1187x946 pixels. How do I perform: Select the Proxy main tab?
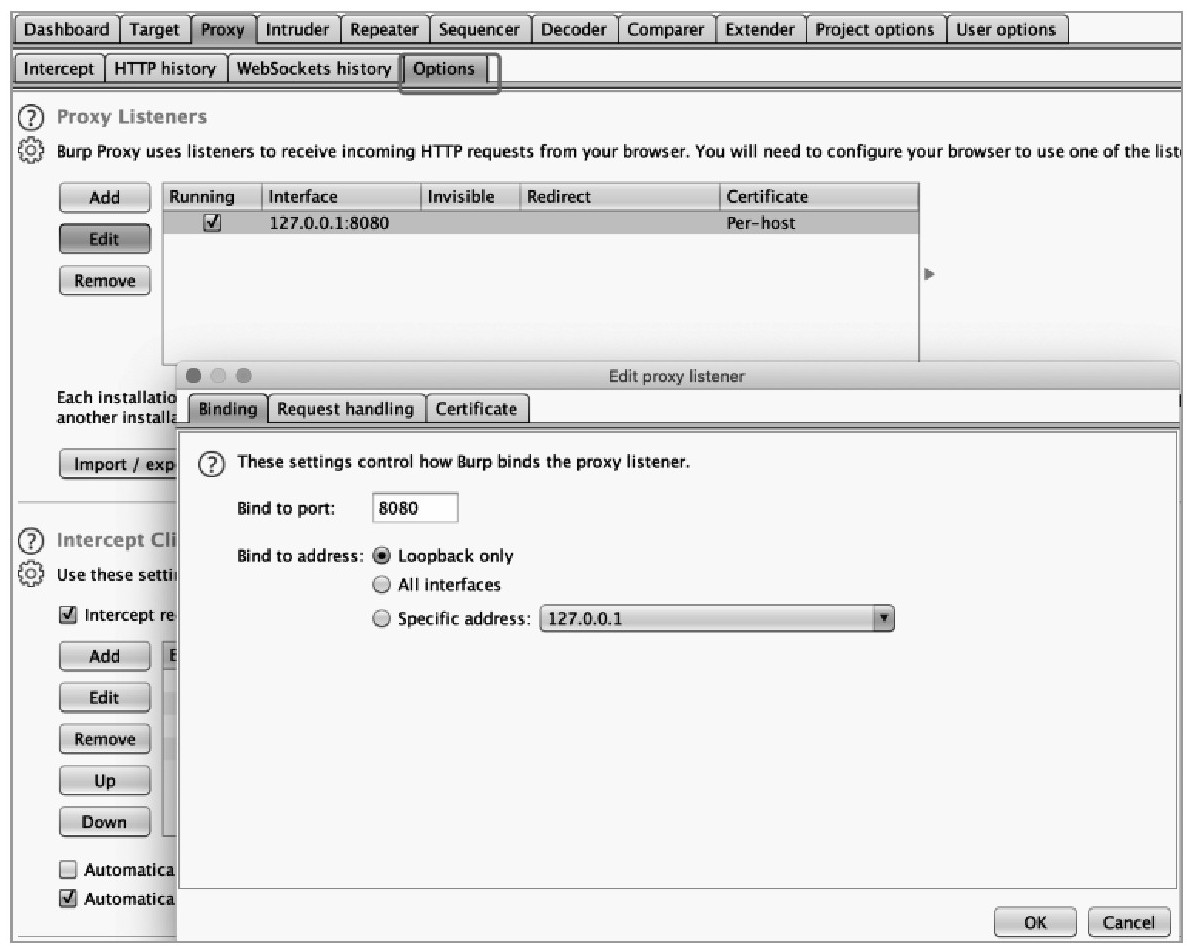pos(223,30)
